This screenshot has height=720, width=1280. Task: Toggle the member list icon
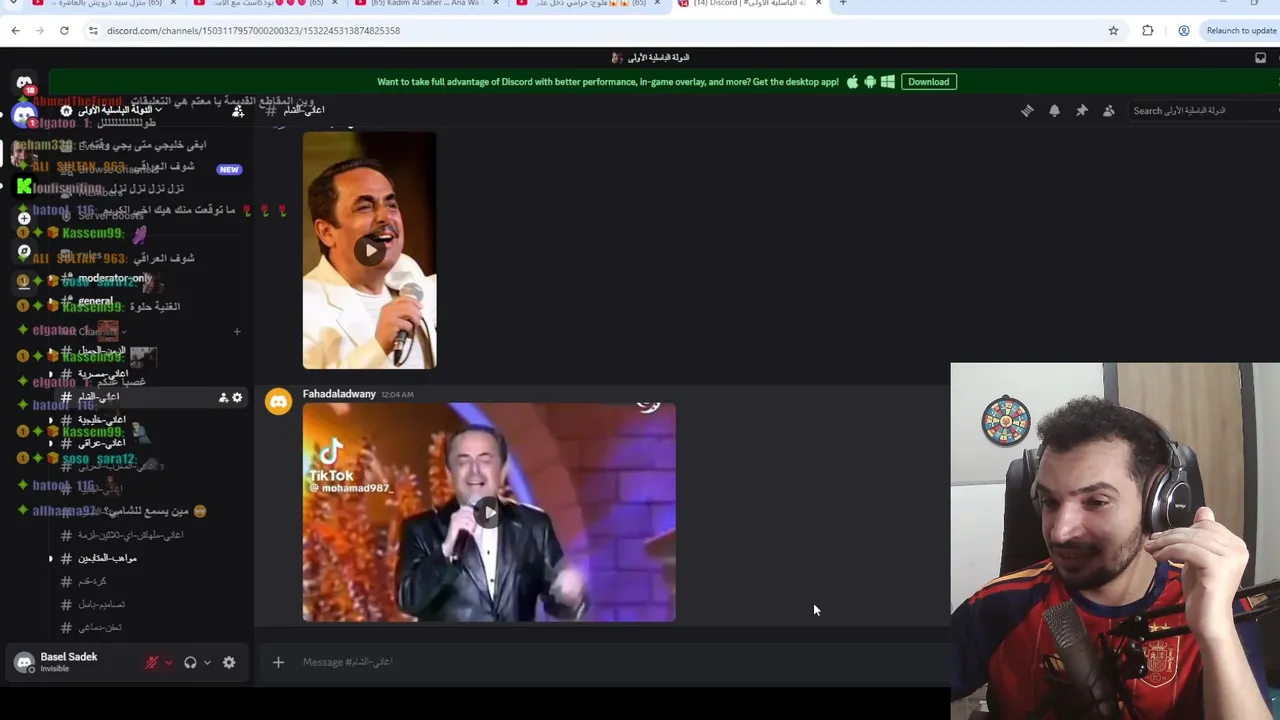click(1108, 111)
